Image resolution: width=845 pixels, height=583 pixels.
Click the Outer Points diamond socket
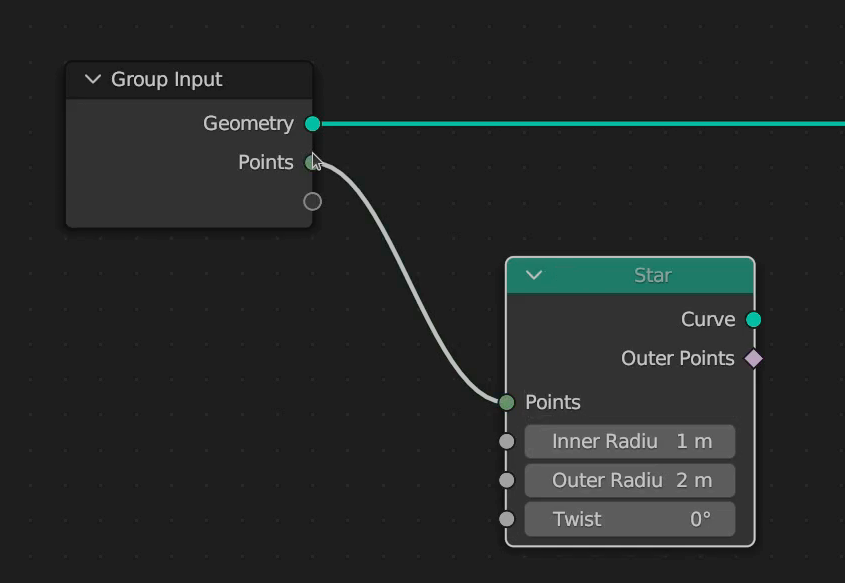point(753,358)
